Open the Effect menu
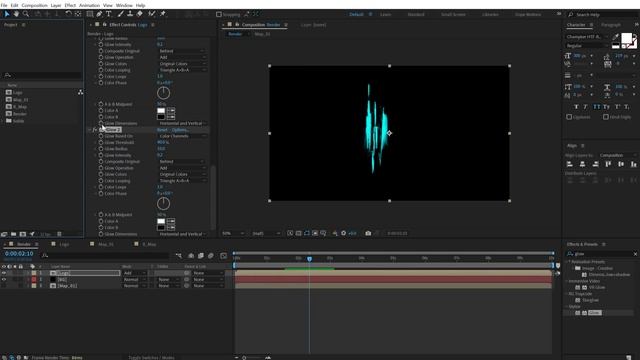This screenshot has height=360, width=640. (x=70, y=5)
